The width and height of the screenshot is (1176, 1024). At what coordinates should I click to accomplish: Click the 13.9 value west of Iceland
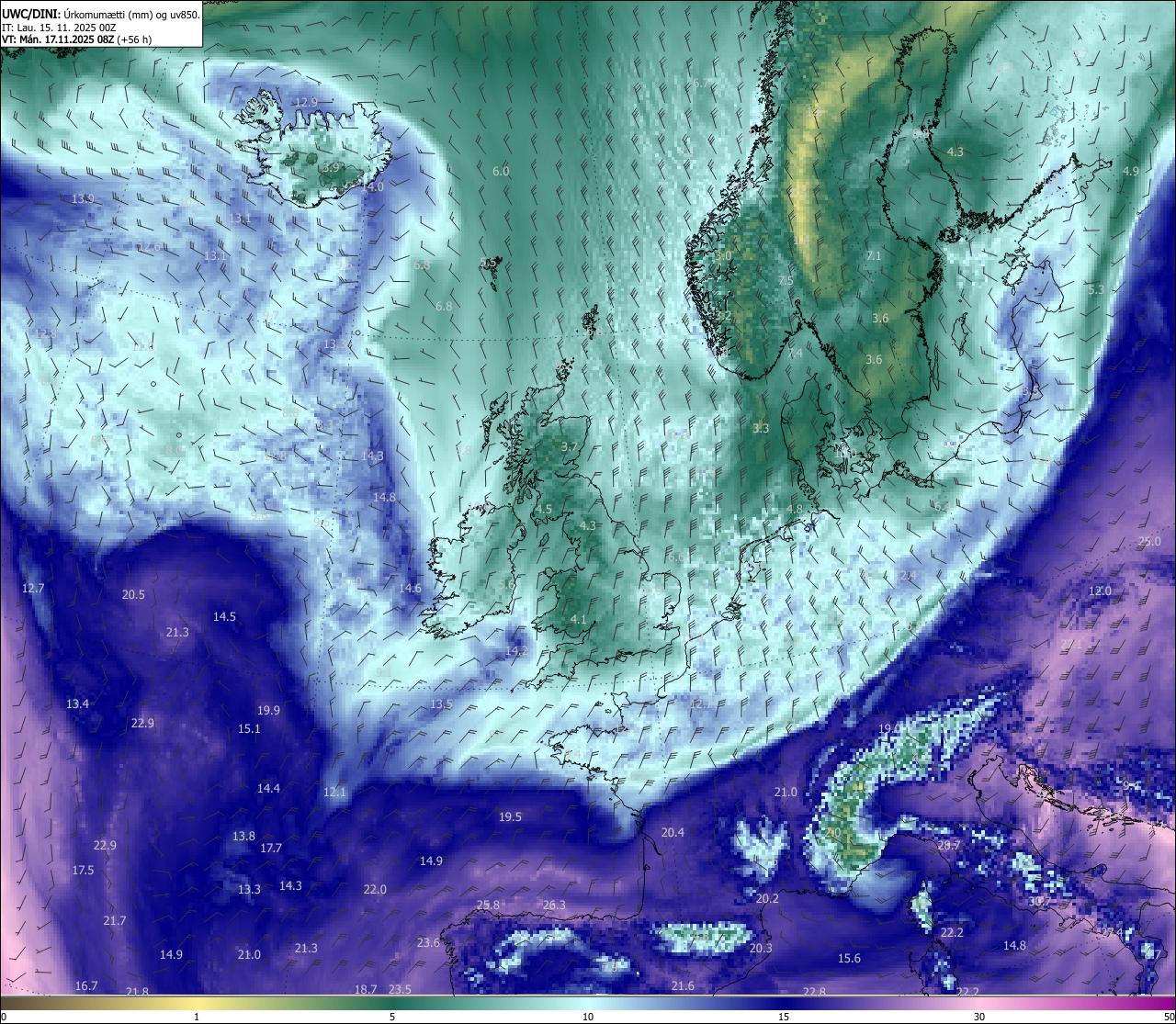coord(83,198)
